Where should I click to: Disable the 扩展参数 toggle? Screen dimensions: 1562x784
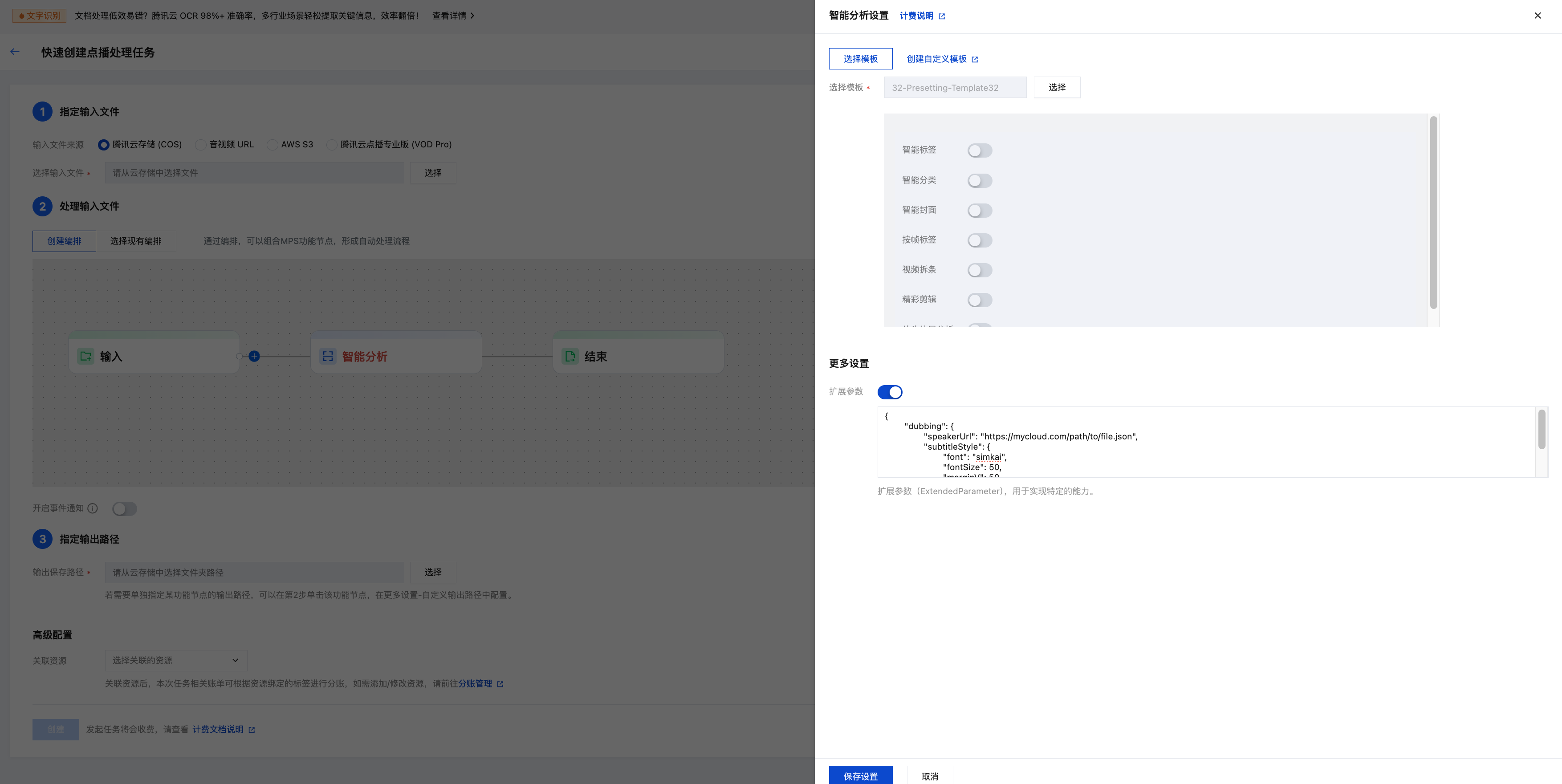890,392
